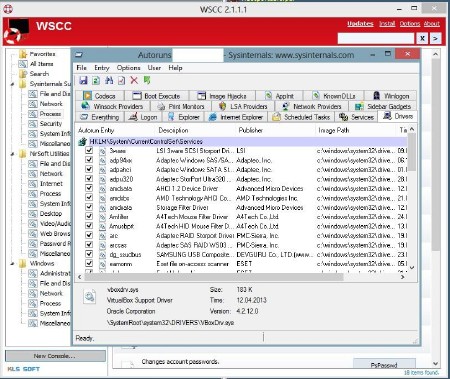Click the file icon next to dg_ssudbus entry
Screen dimensions: 450x379
click(x=103, y=255)
